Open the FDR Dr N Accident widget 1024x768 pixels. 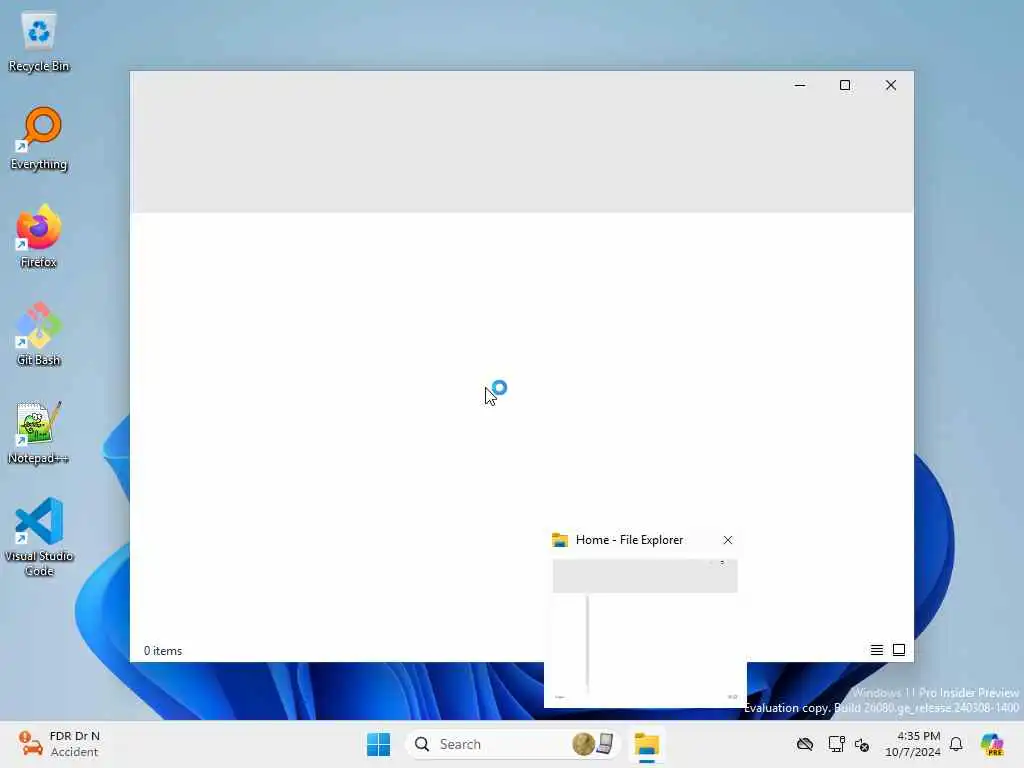pos(59,744)
